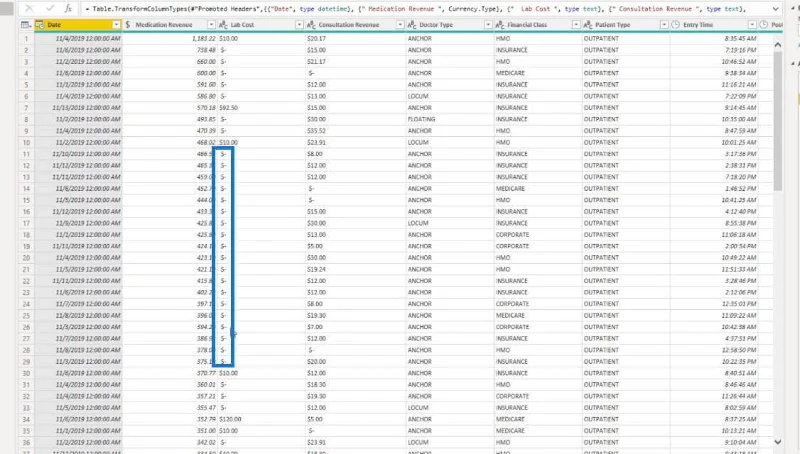
Task: Click OUTPATIENT Patient Type cell in row 1
Action: coord(626,38)
